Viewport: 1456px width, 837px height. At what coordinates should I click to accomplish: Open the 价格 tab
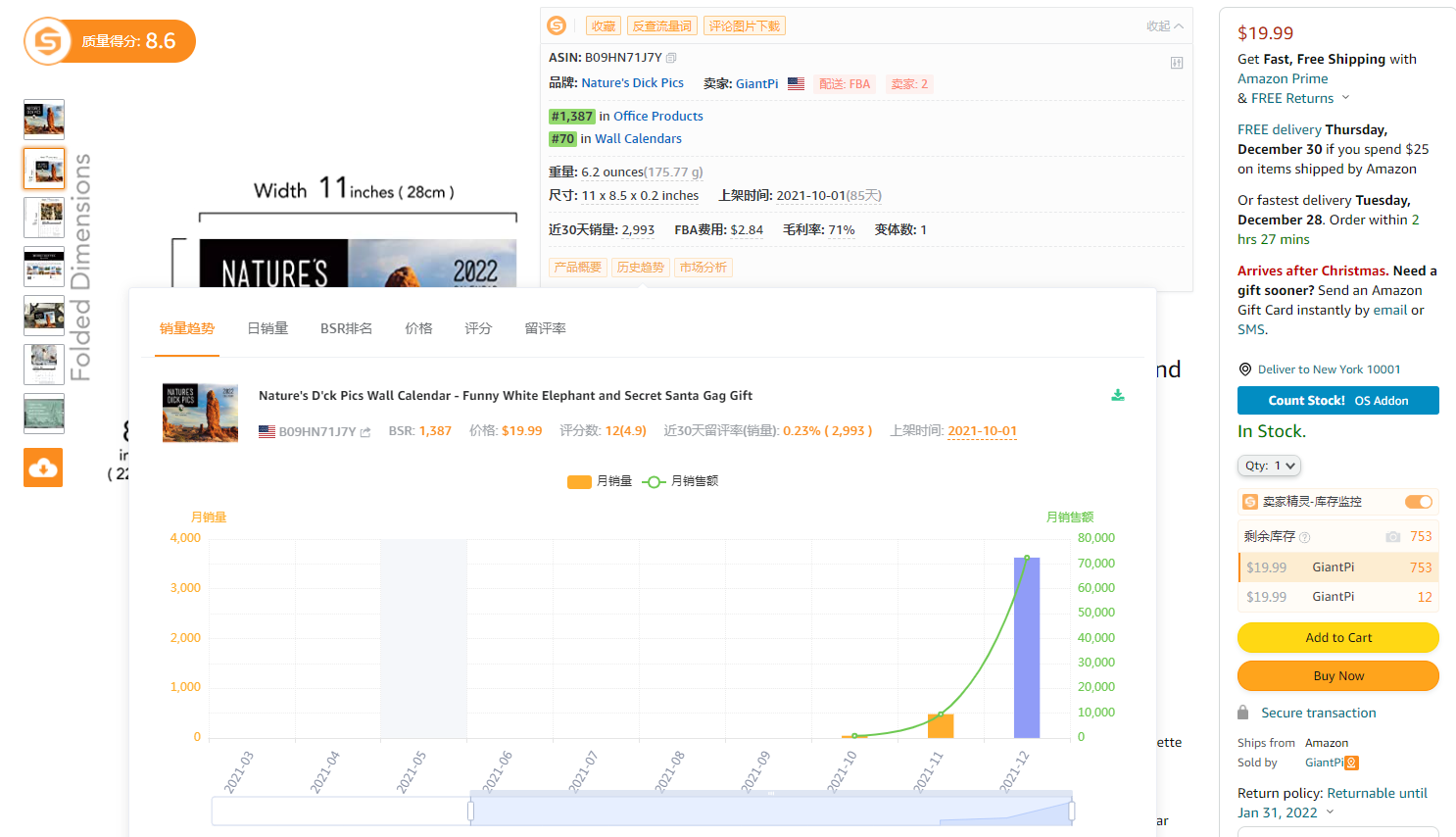pyautogui.click(x=418, y=328)
